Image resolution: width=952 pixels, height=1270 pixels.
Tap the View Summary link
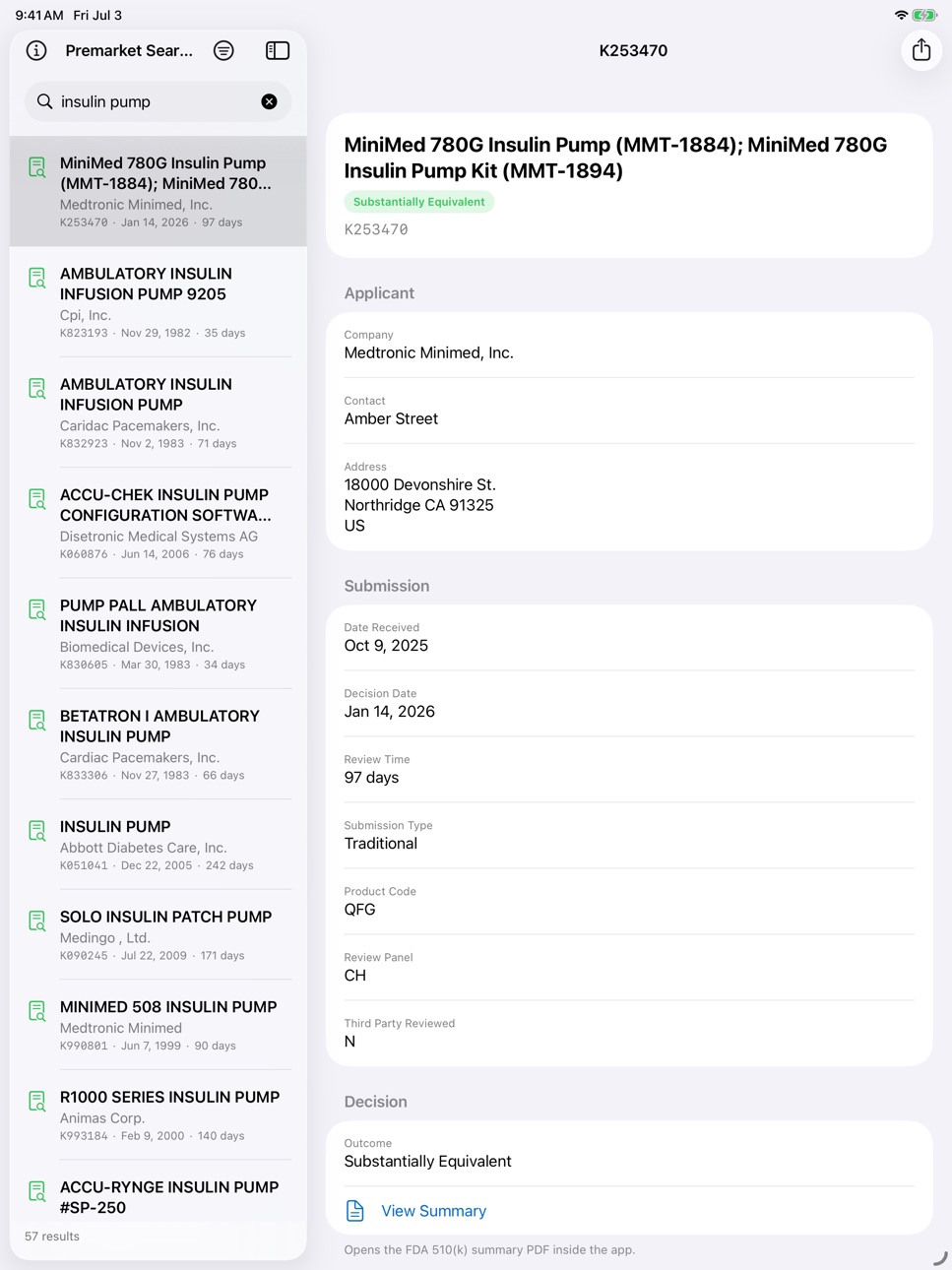tap(433, 1211)
